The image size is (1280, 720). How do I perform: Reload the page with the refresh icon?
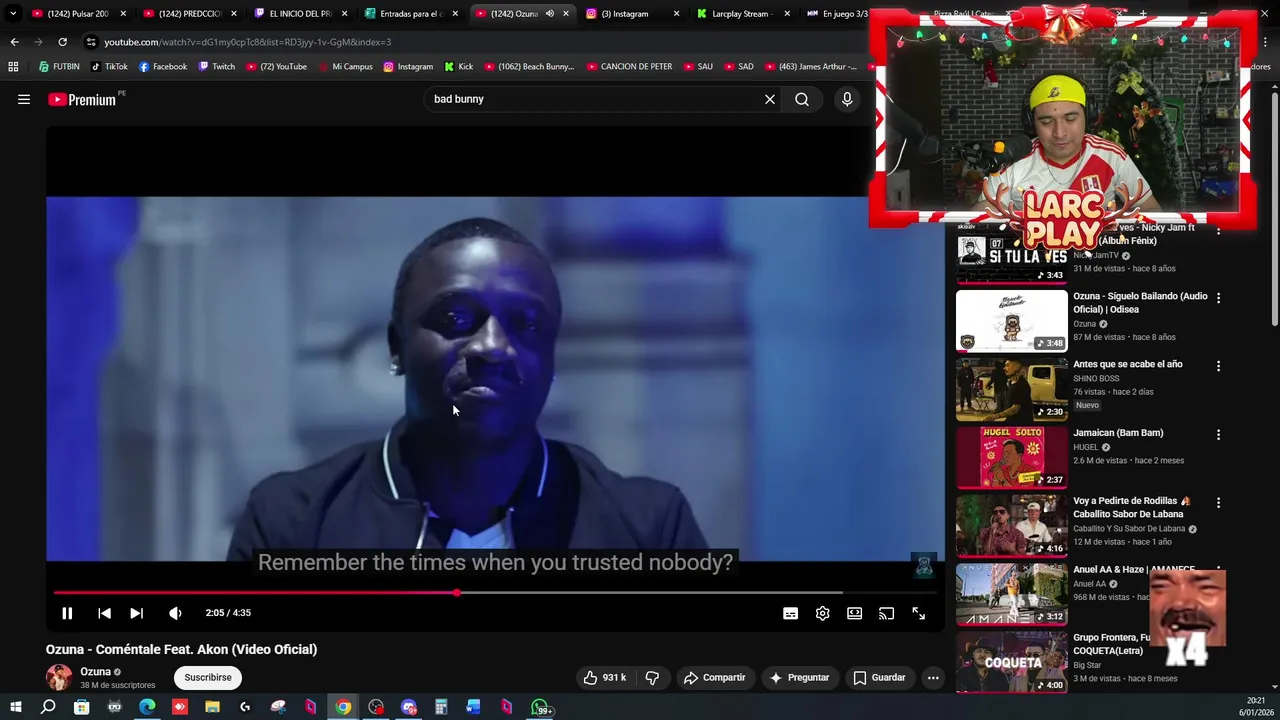pyautogui.click(x=62, y=42)
